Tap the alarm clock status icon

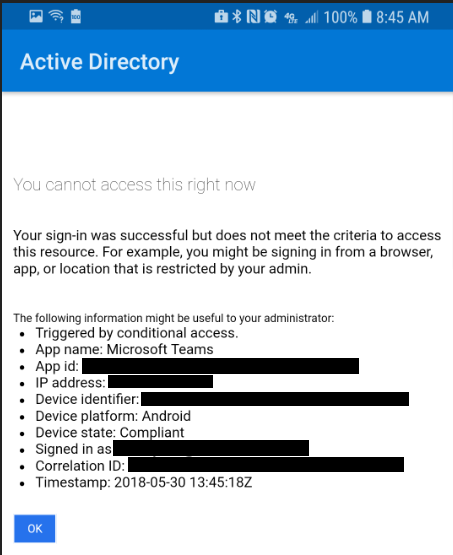point(271,16)
